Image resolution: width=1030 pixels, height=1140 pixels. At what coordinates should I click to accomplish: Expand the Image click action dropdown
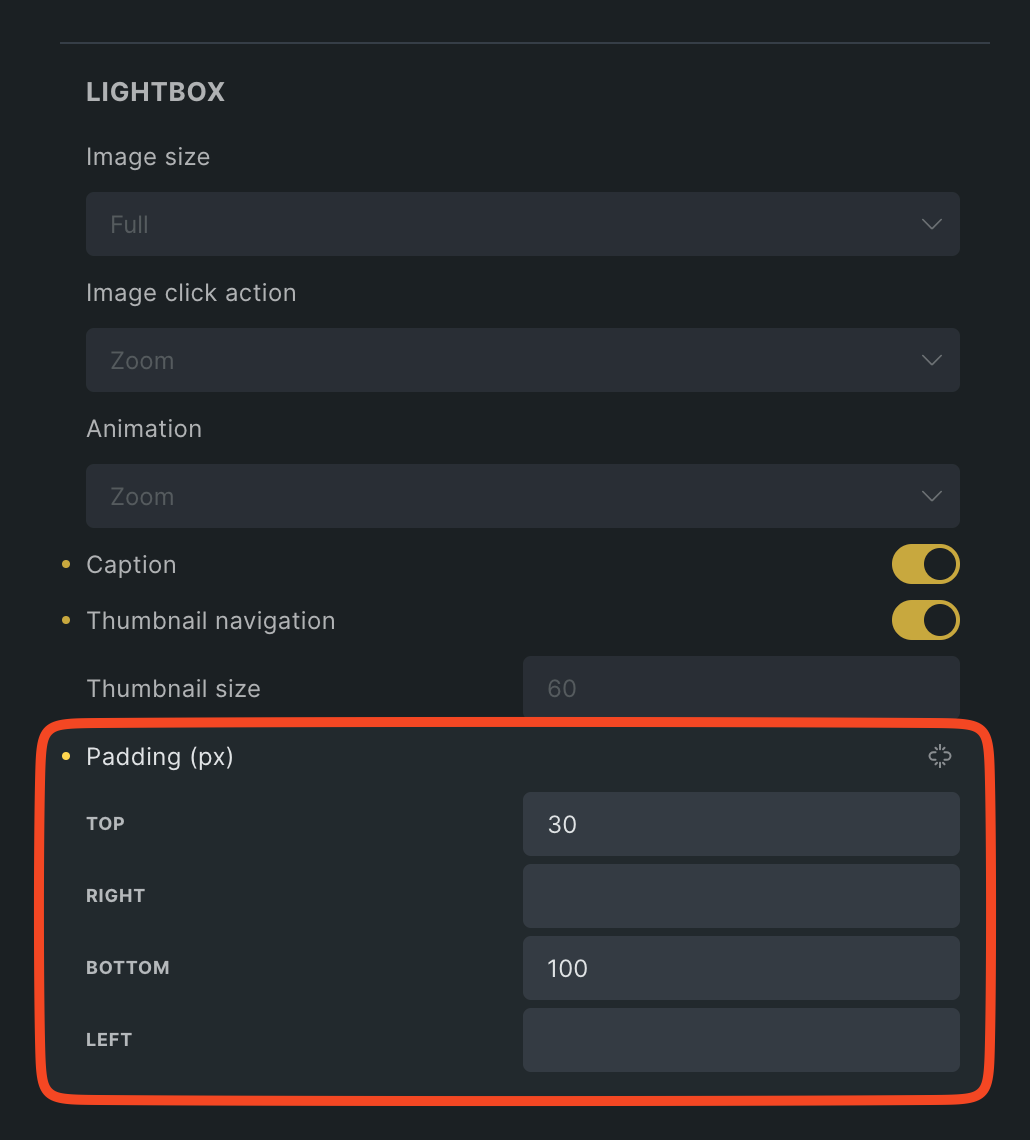(x=523, y=360)
